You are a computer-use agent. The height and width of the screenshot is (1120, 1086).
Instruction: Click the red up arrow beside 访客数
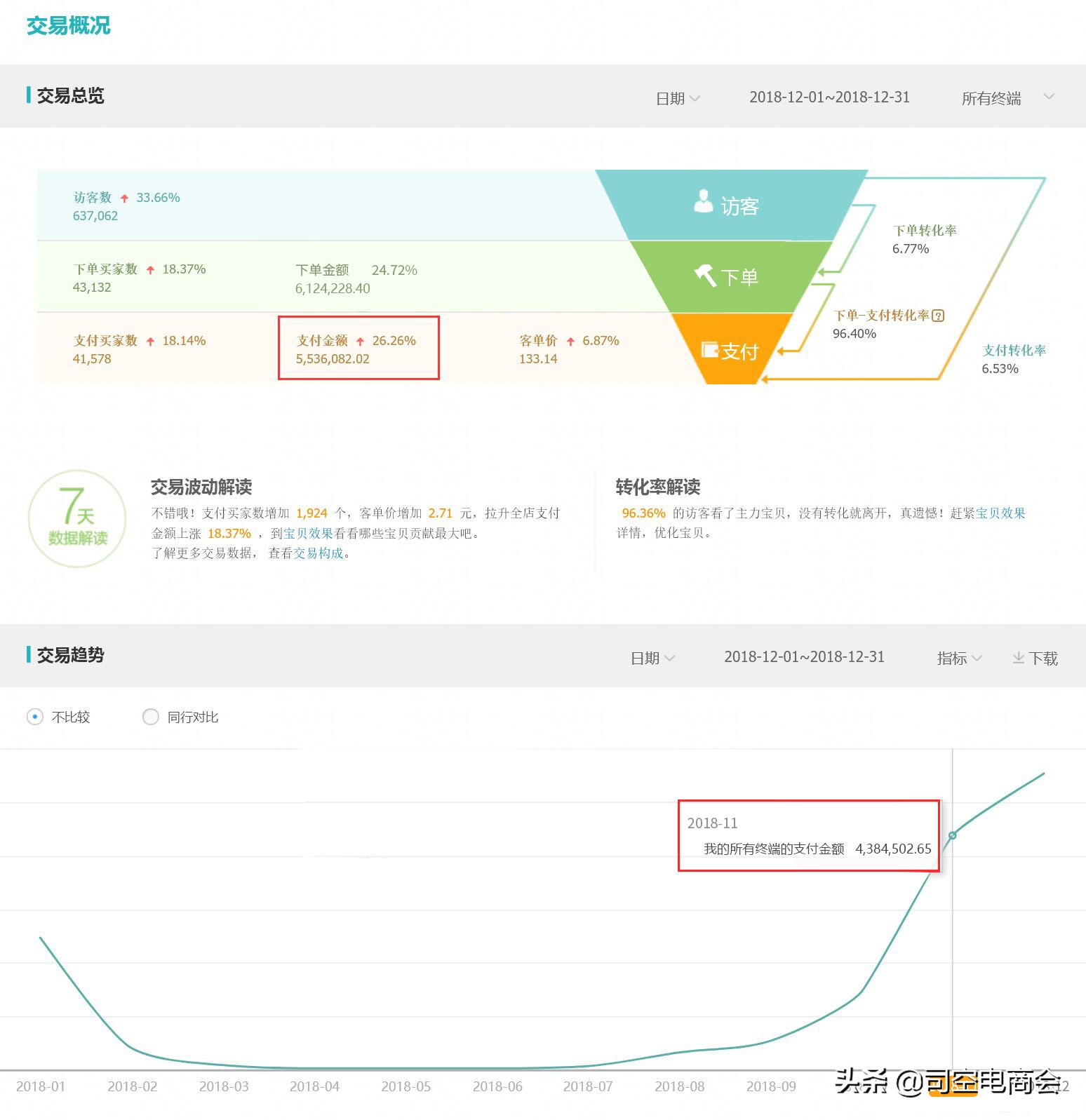point(124,198)
